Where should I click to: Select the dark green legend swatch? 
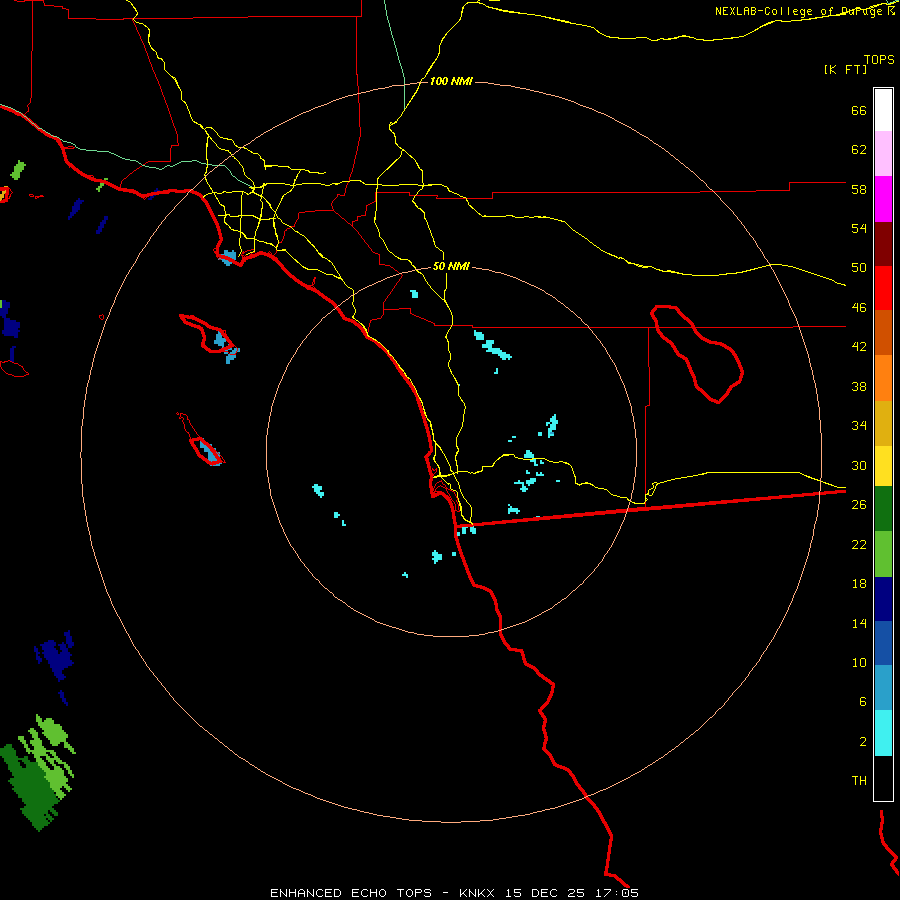883,509
